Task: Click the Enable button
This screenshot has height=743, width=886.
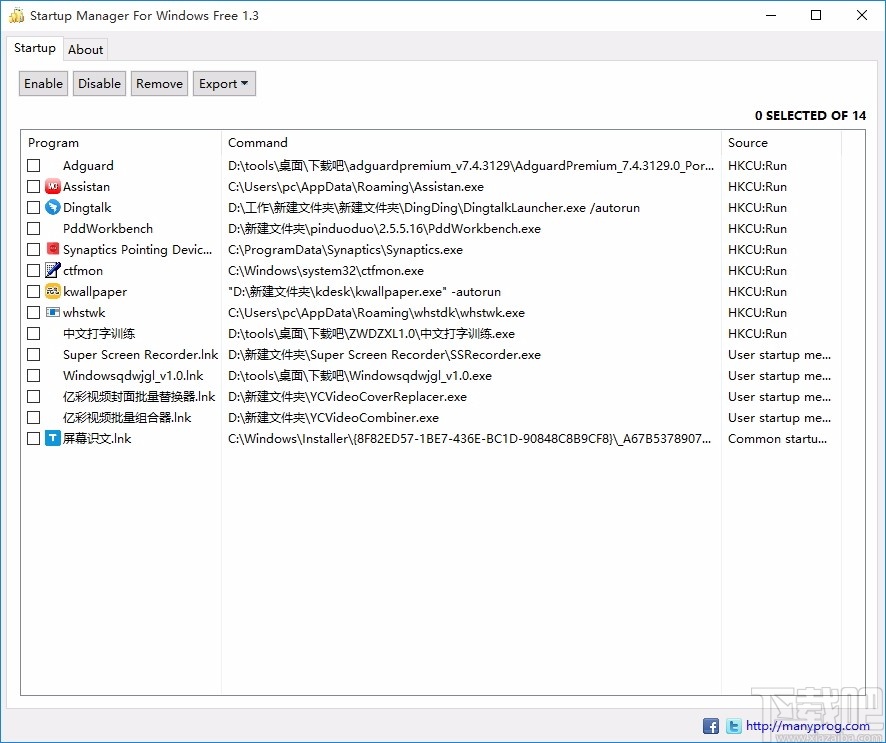Action: pos(43,83)
